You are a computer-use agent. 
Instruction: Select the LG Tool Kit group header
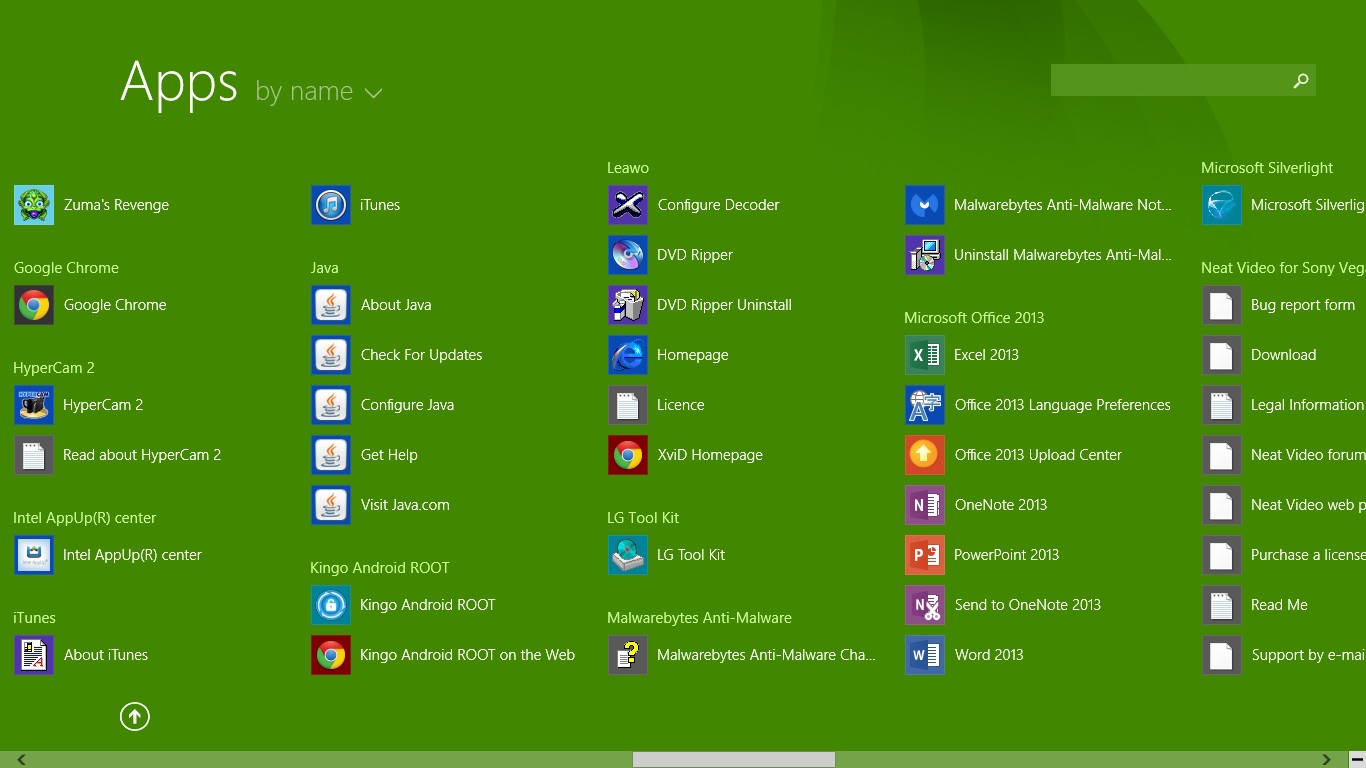pos(643,518)
